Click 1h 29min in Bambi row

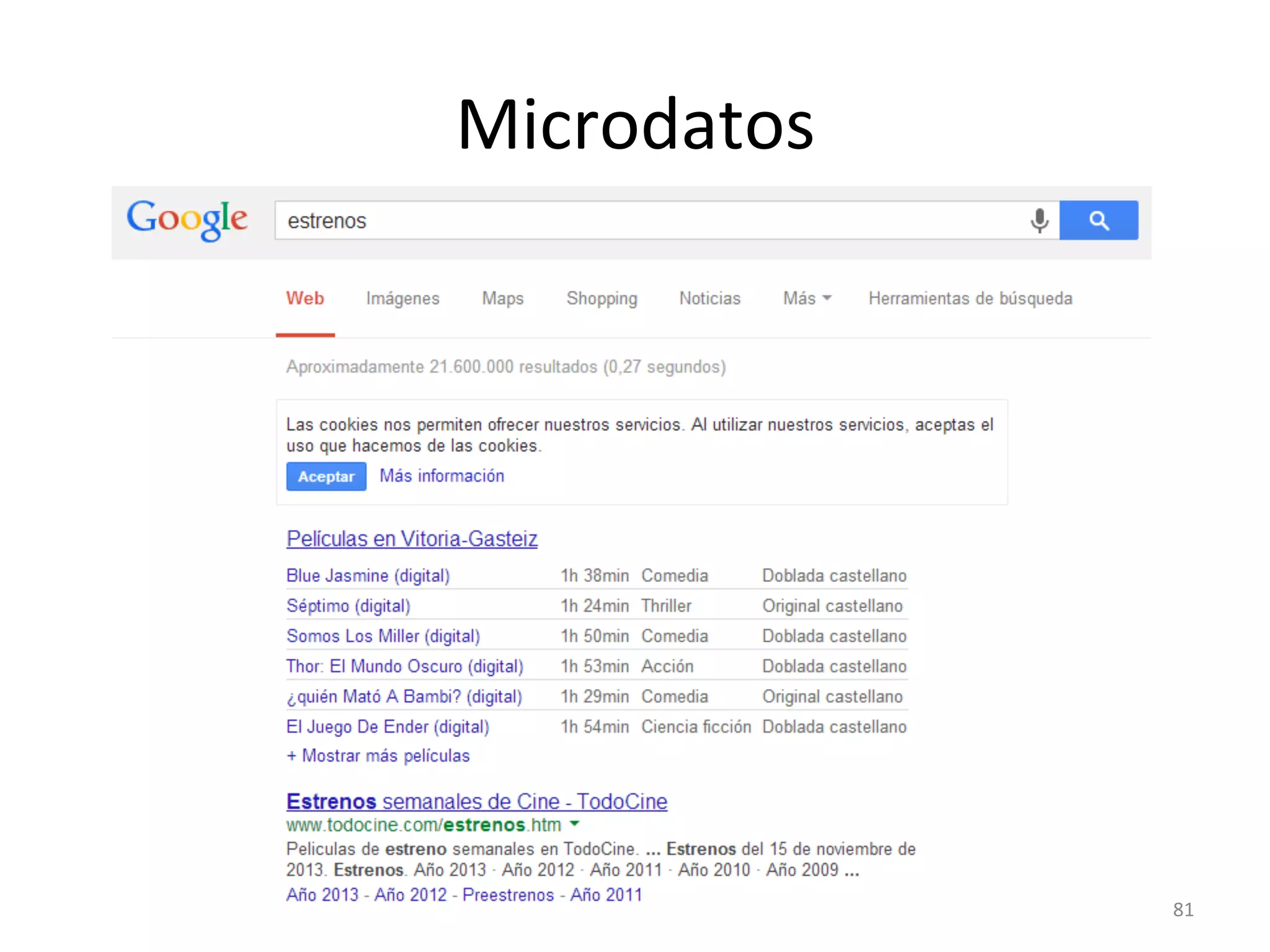pos(595,697)
